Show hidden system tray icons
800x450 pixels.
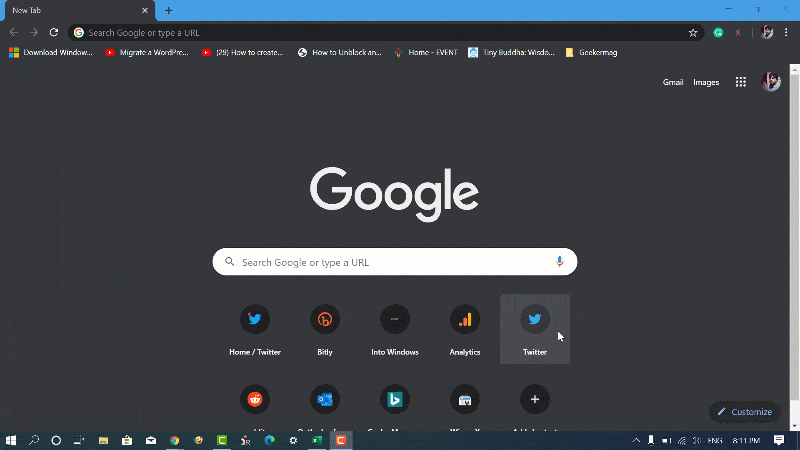coord(636,440)
